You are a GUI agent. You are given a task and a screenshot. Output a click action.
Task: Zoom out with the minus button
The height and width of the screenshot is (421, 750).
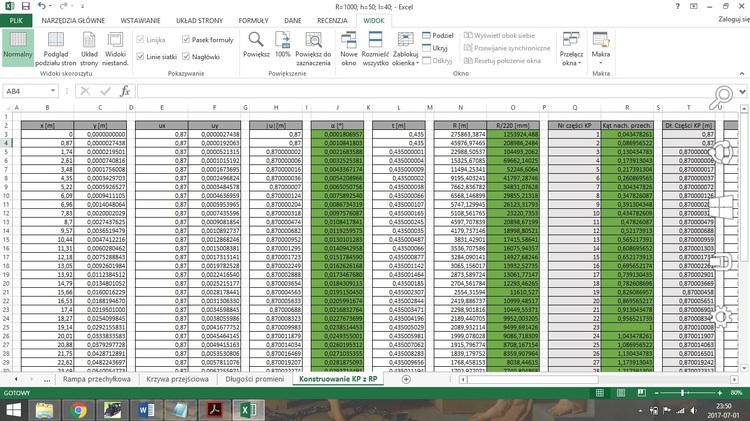(657, 393)
